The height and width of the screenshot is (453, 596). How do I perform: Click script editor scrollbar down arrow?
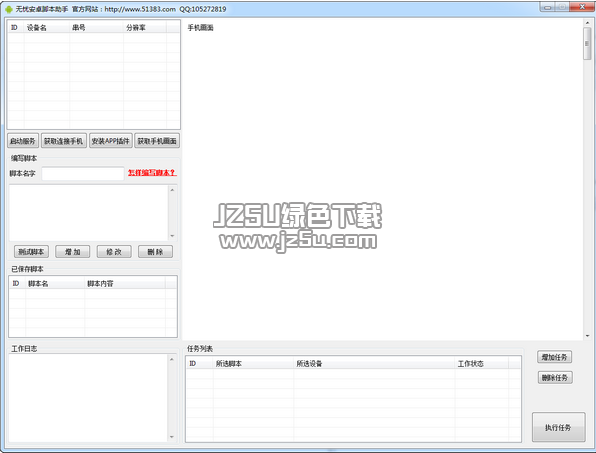(172, 236)
